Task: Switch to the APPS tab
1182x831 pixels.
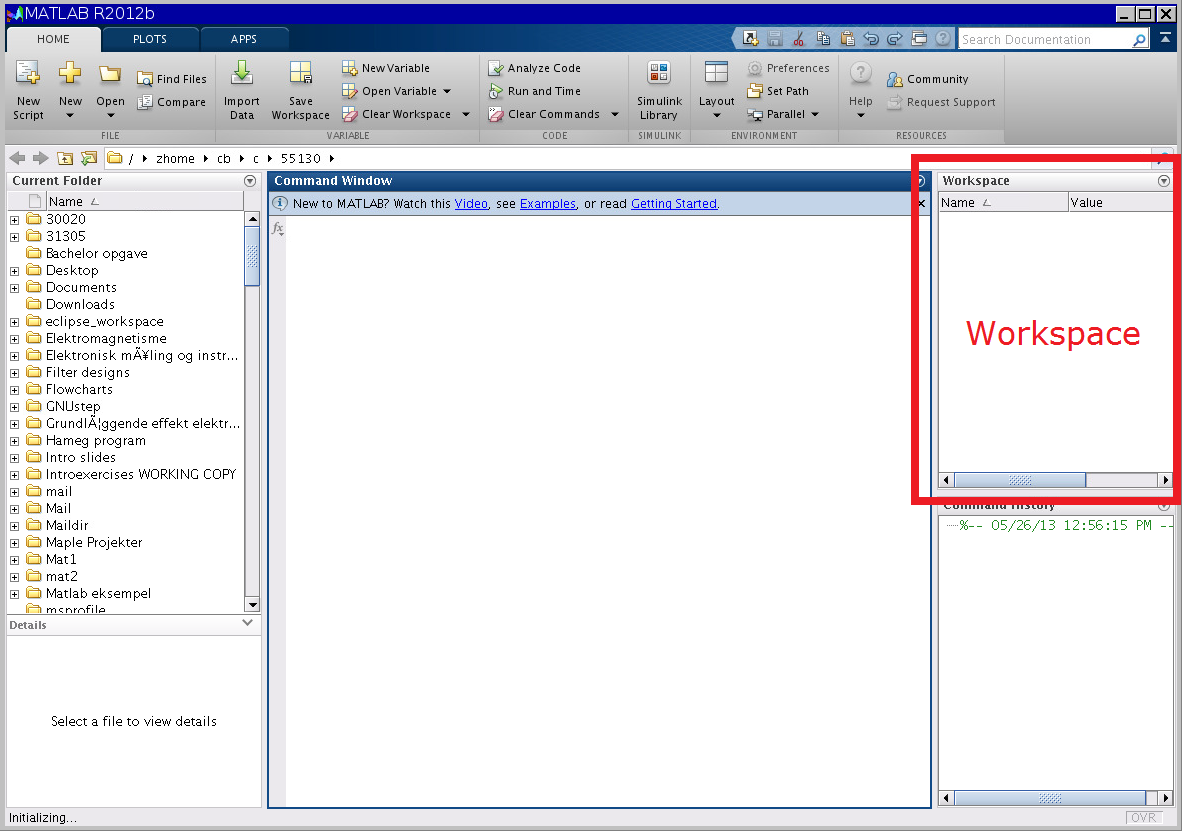Action: pos(243,39)
